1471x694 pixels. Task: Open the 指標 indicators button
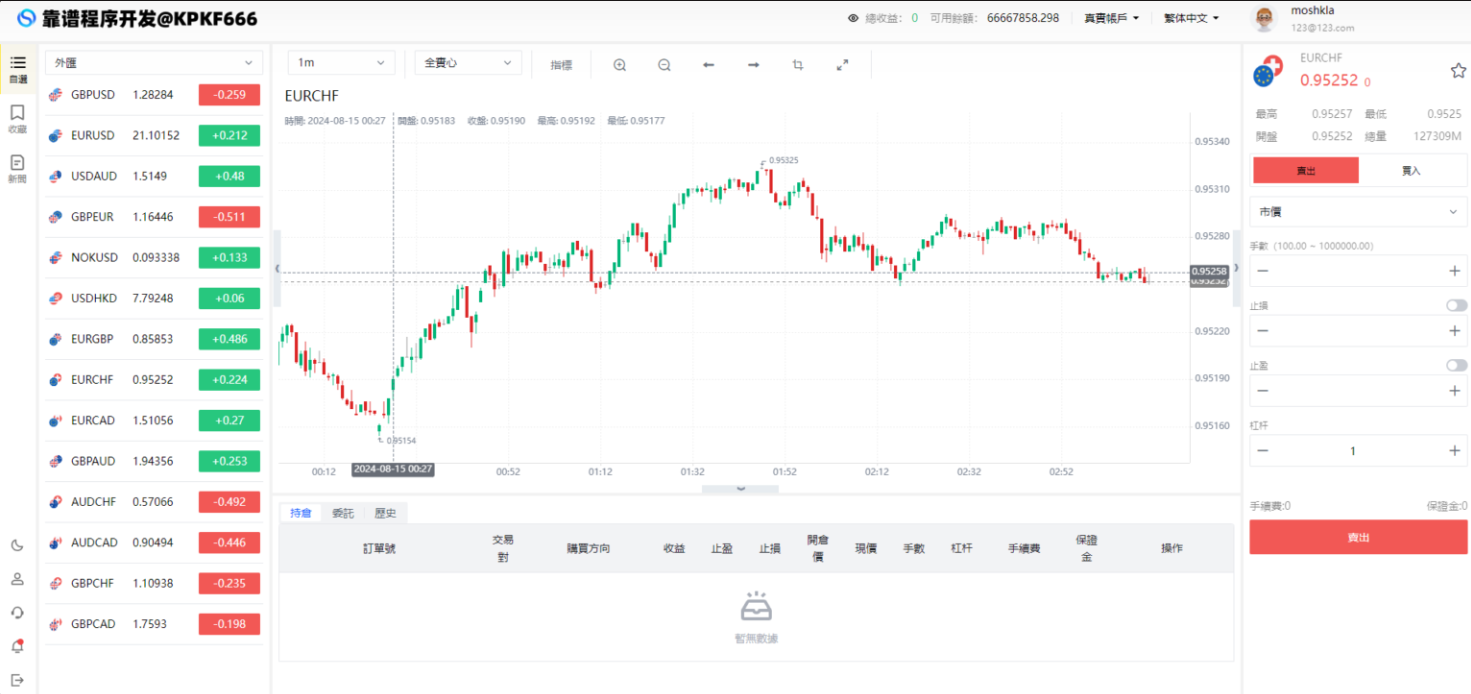561,65
